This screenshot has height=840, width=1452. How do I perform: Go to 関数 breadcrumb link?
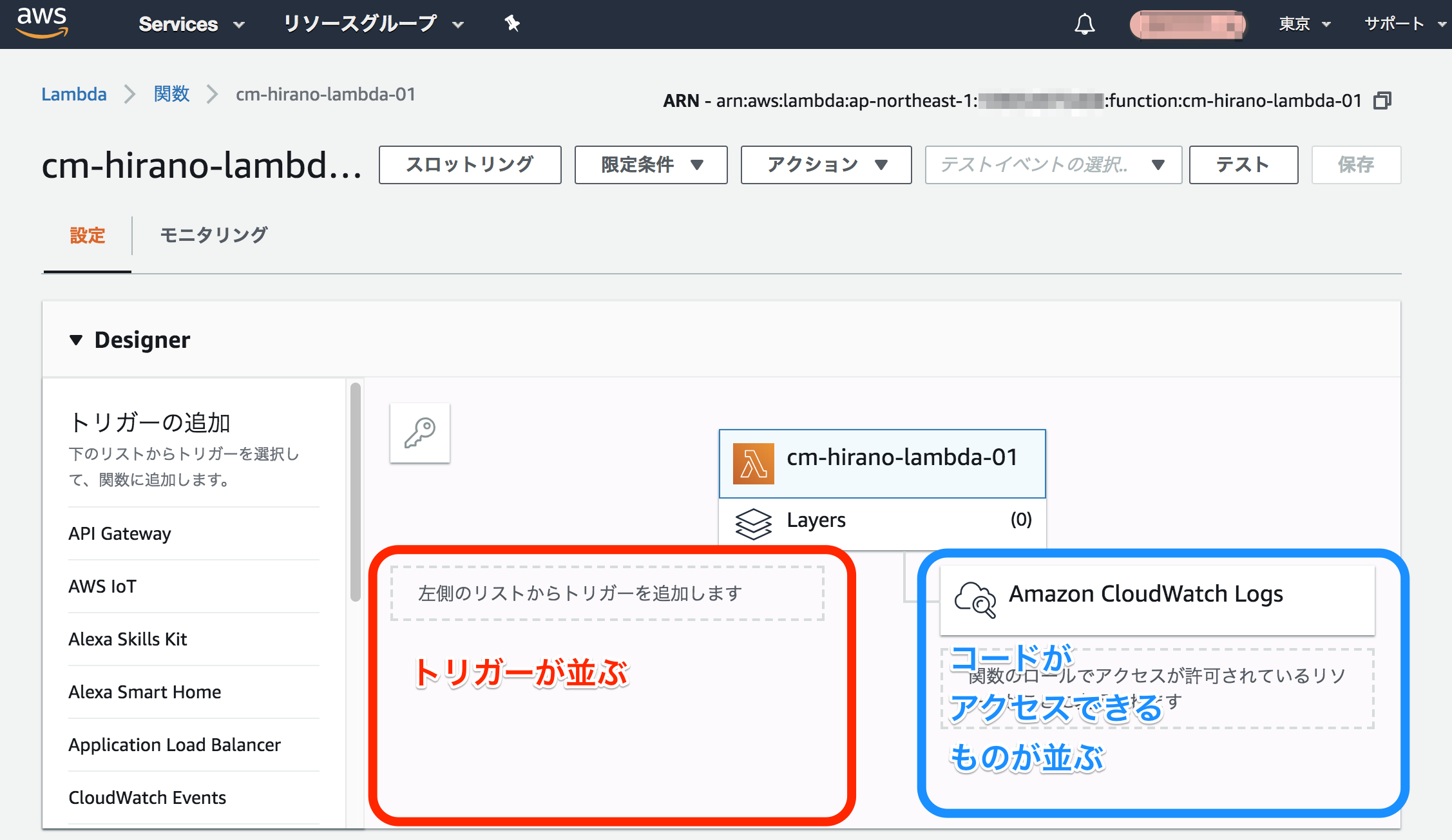click(x=171, y=95)
